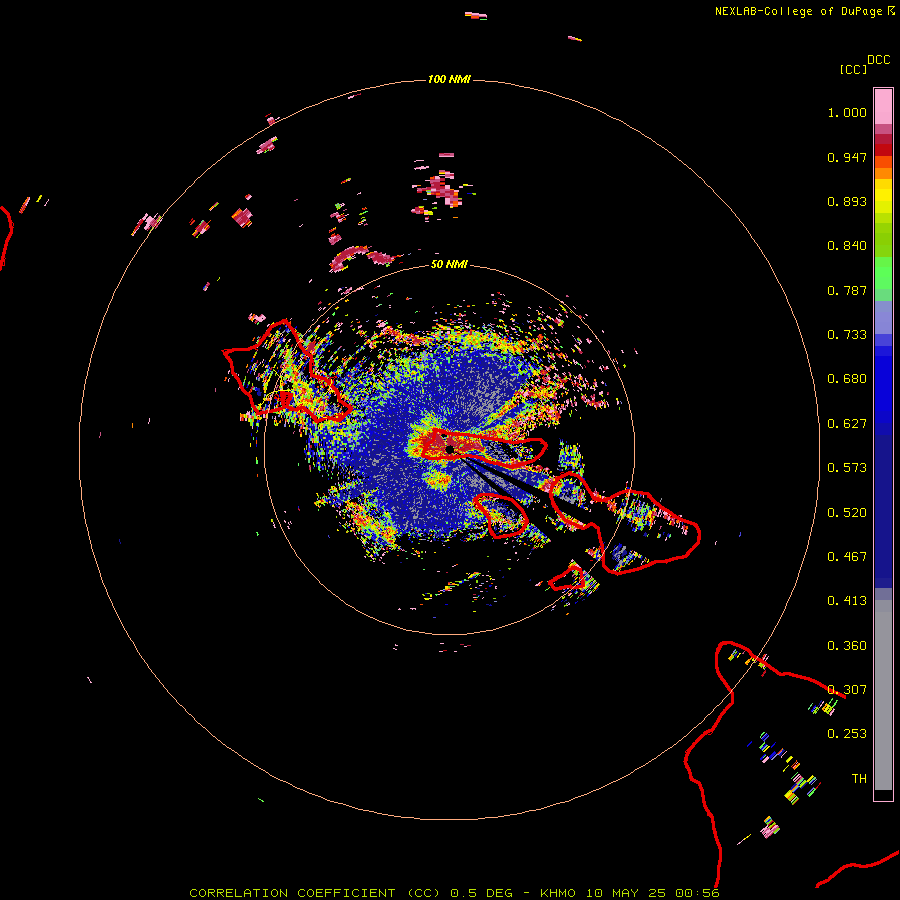Select the 0.520 legend value
This screenshot has height=900, width=900.
pos(847,513)
